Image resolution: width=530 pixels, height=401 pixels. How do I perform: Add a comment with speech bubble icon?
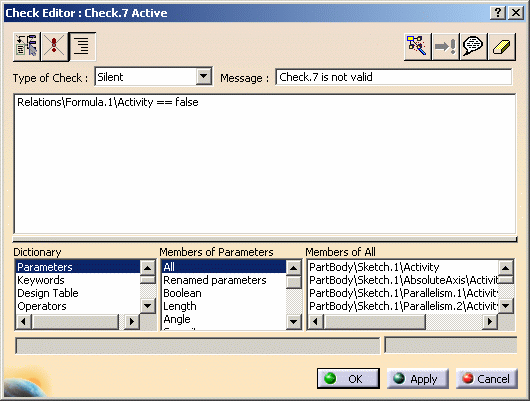[x=474, y=47]
